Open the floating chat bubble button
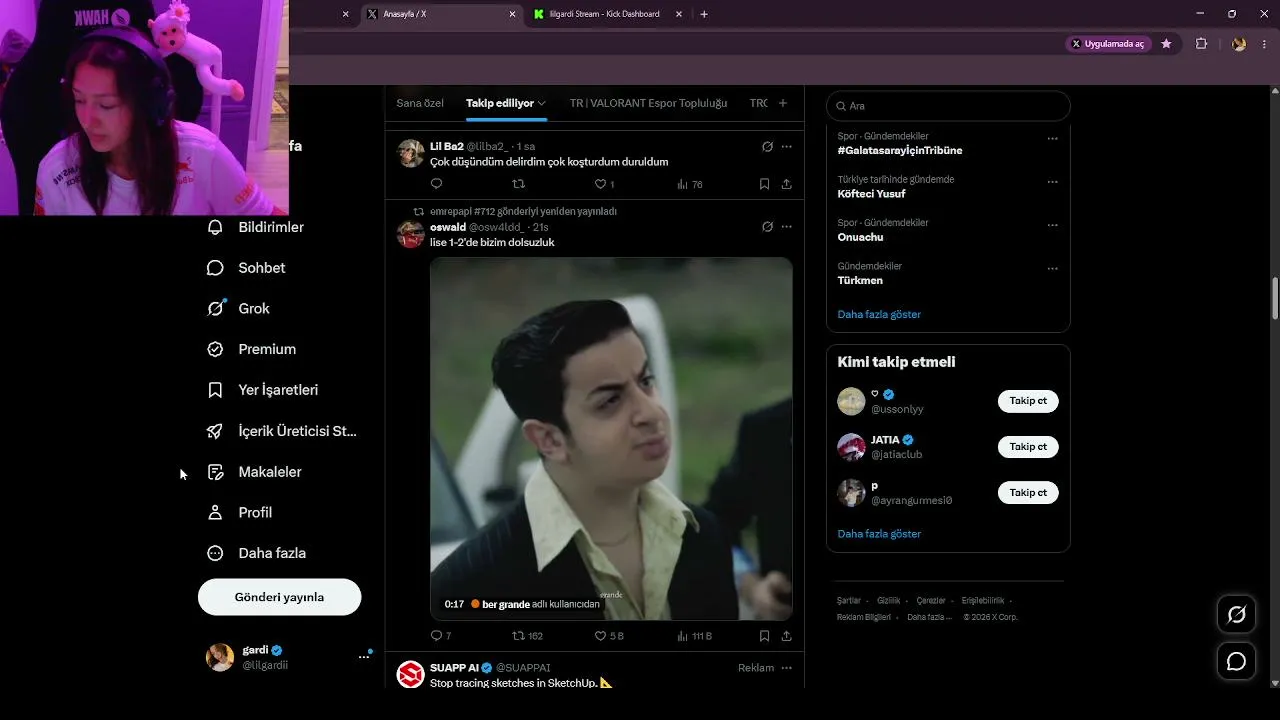The height and width of the screenshot is (720, 1280). [x=1237, y=662]
